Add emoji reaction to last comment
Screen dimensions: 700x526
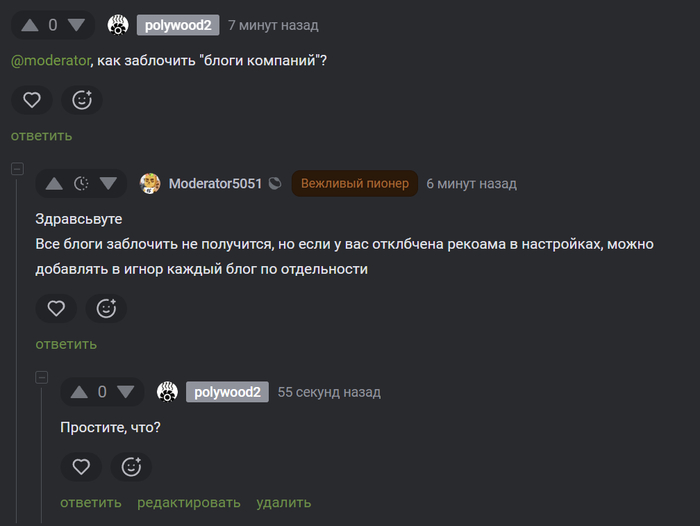coord(131,467)
